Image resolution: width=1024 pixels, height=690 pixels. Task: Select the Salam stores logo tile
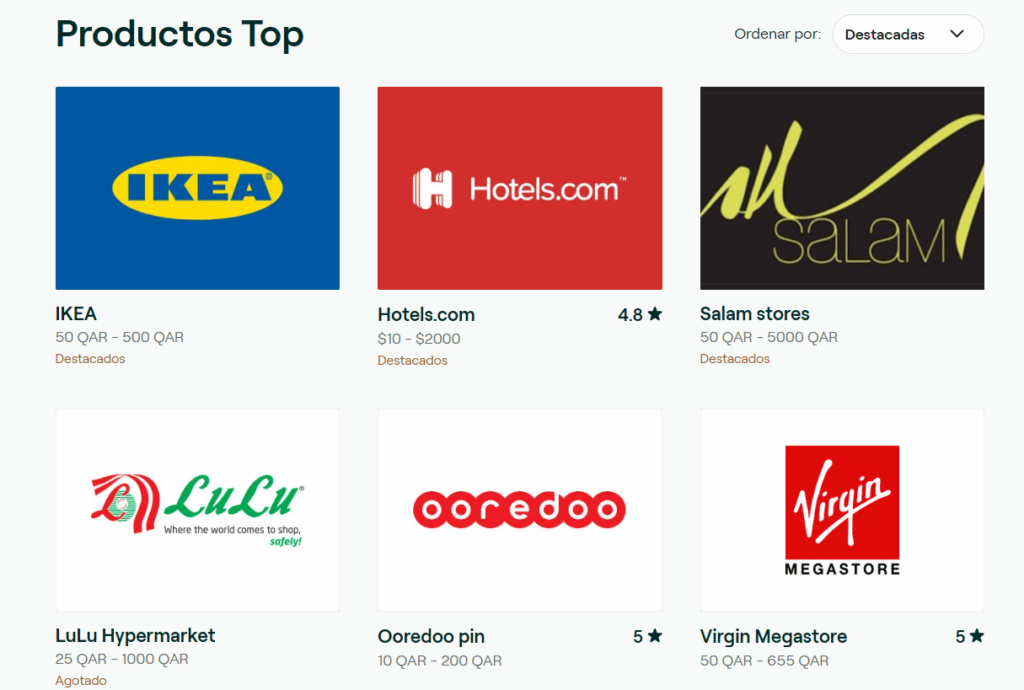842,188
